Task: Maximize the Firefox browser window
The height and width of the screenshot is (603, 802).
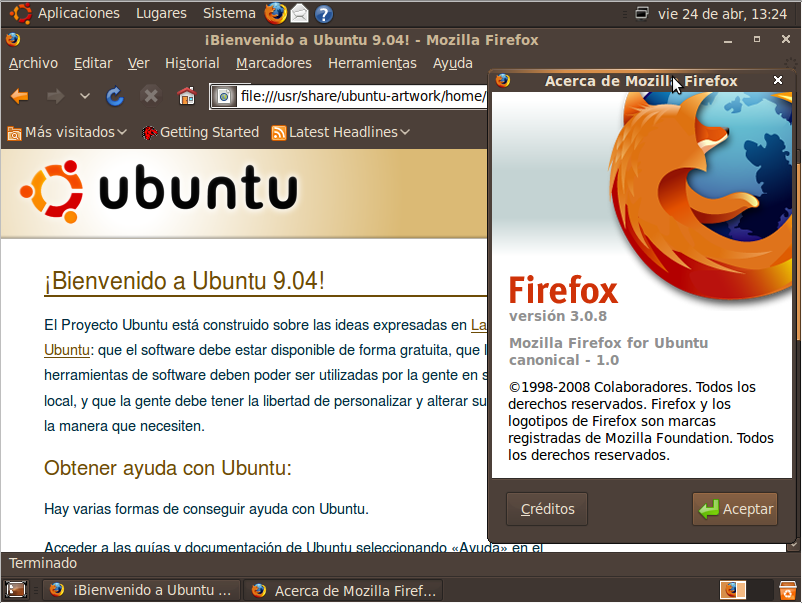Action: tap(757, 39)
